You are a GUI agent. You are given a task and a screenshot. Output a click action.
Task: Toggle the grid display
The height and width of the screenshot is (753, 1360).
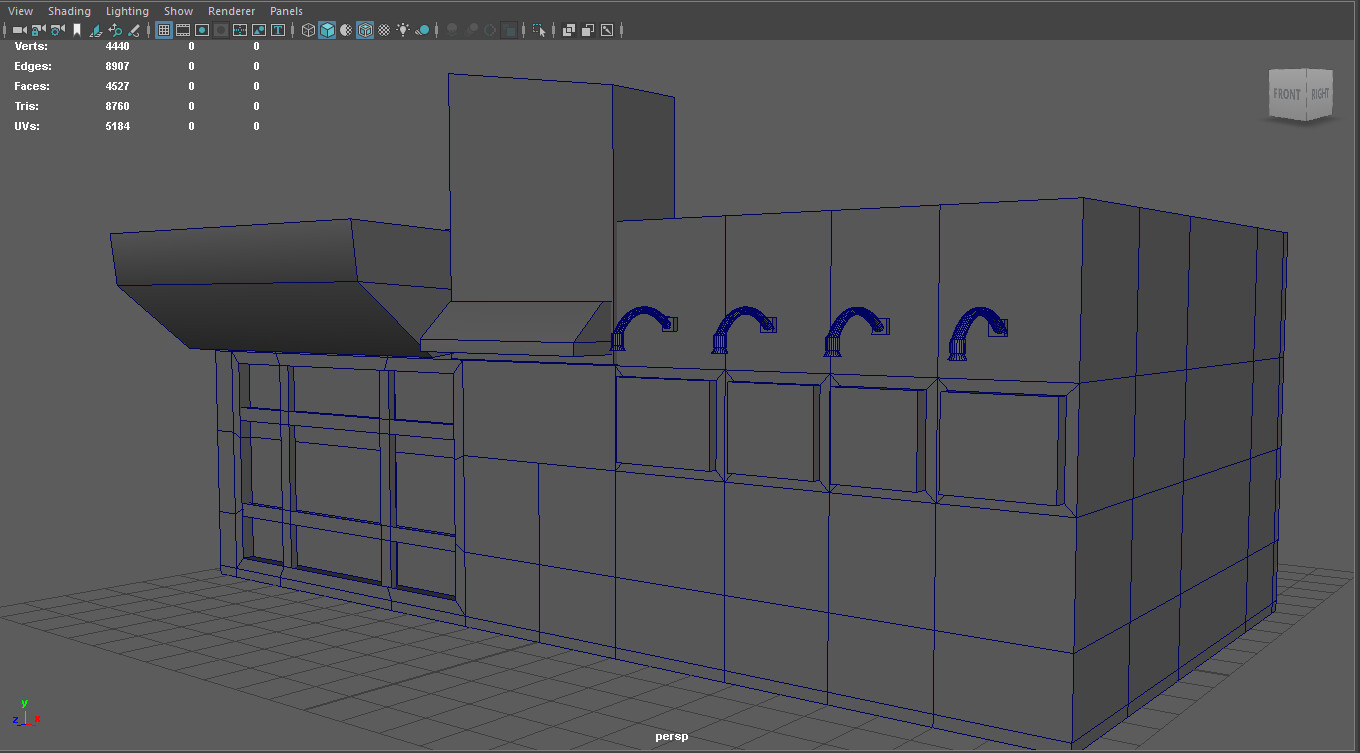click(163, 30)
